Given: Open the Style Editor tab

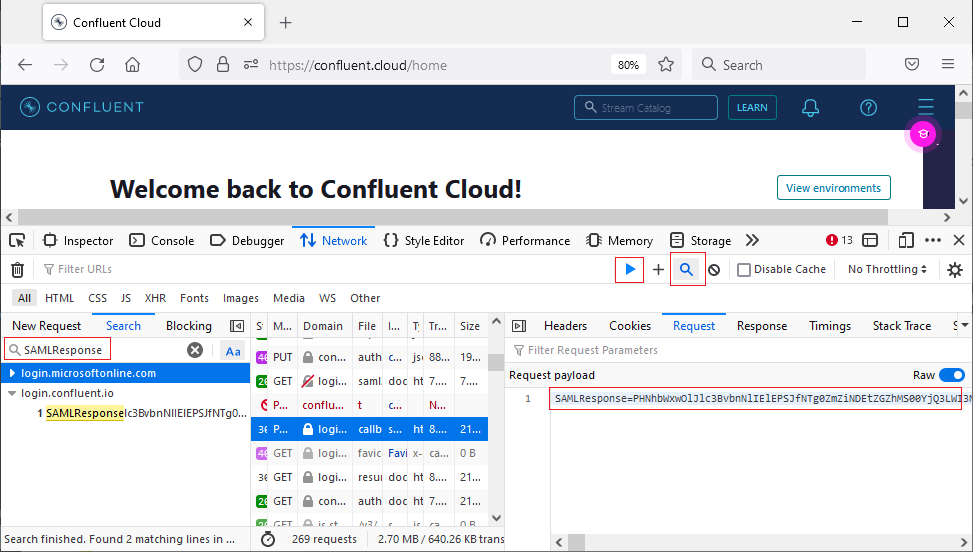Looking at the screenshot, I should click(424, 241).
